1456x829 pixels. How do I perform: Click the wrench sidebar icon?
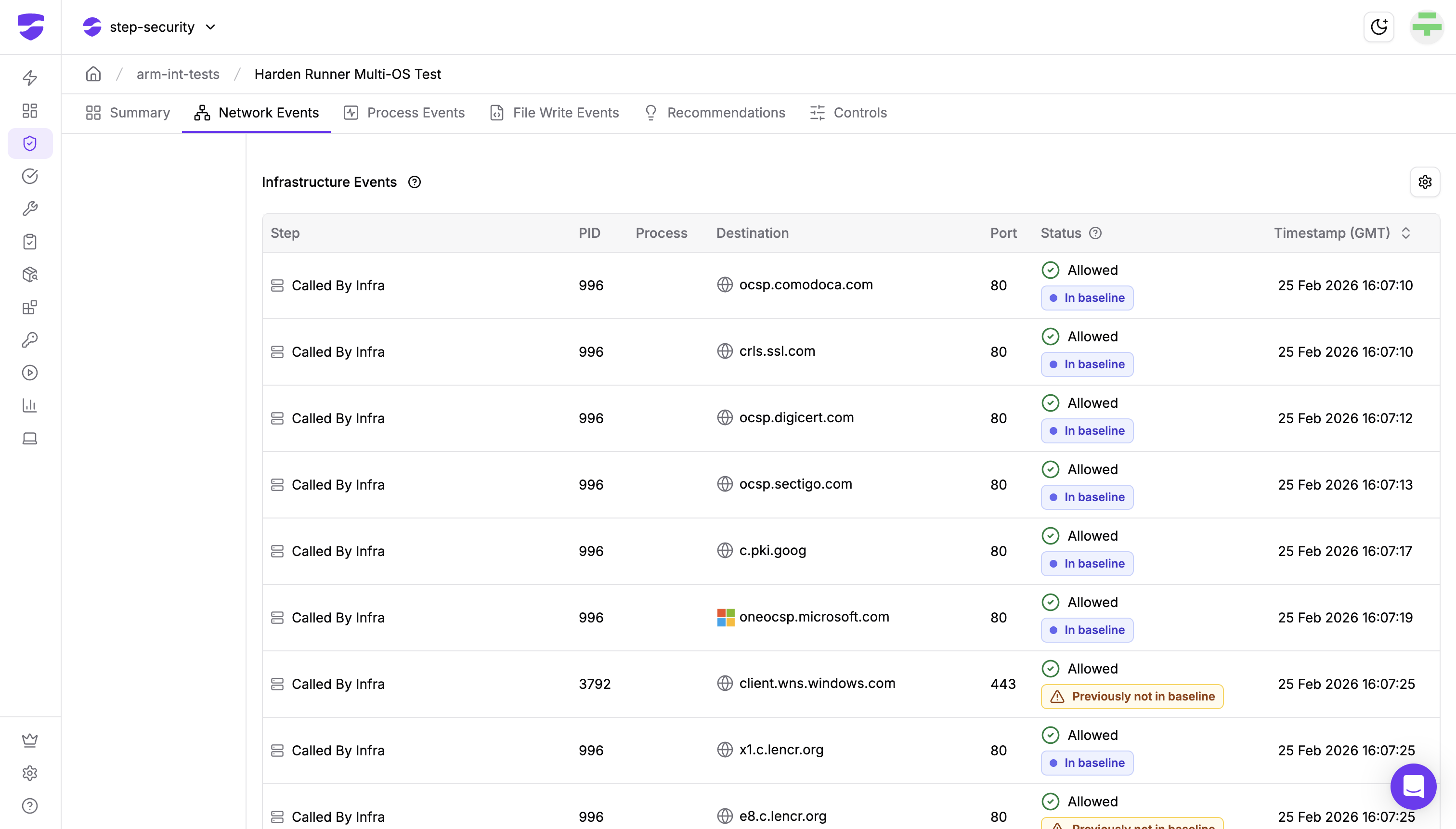tap(30, 209)
